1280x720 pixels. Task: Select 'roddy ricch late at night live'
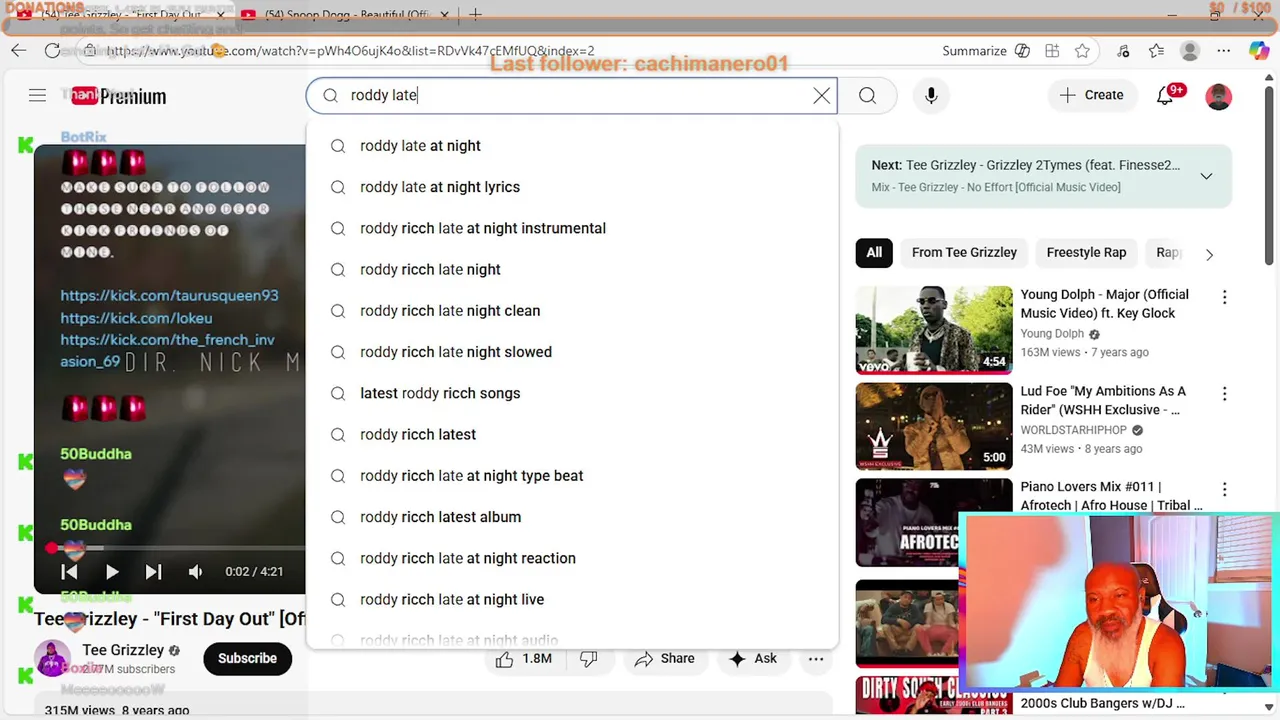coord(572,599)
